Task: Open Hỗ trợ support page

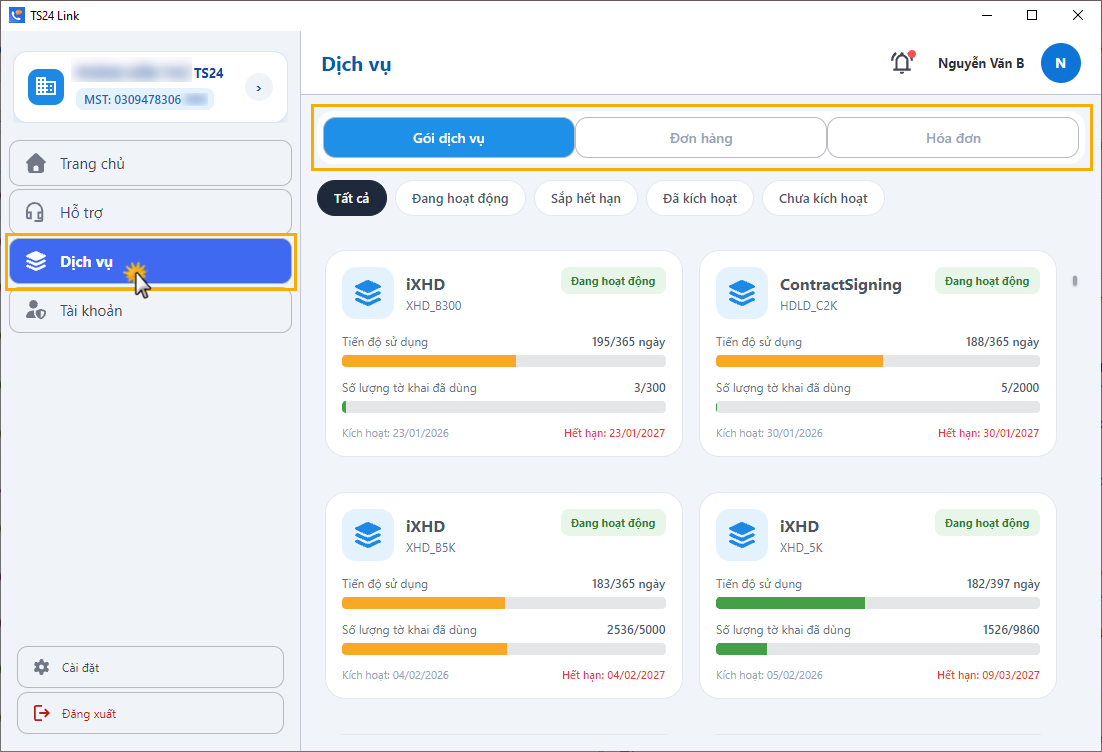Action: click(150, 212)
